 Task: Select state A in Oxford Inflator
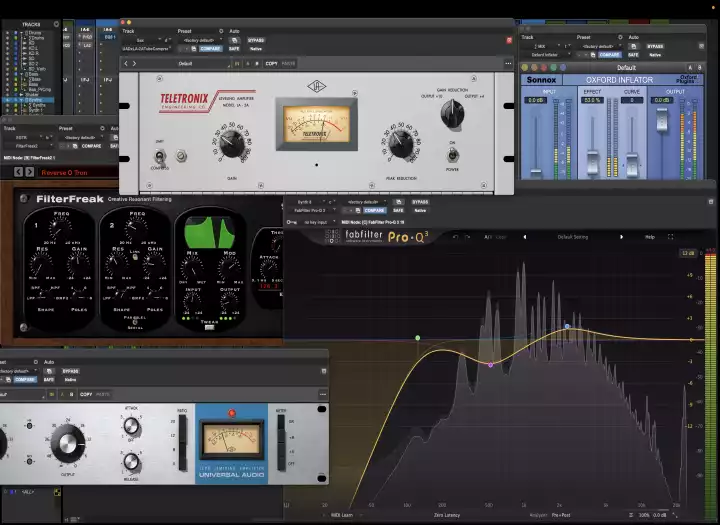(690, 68)
